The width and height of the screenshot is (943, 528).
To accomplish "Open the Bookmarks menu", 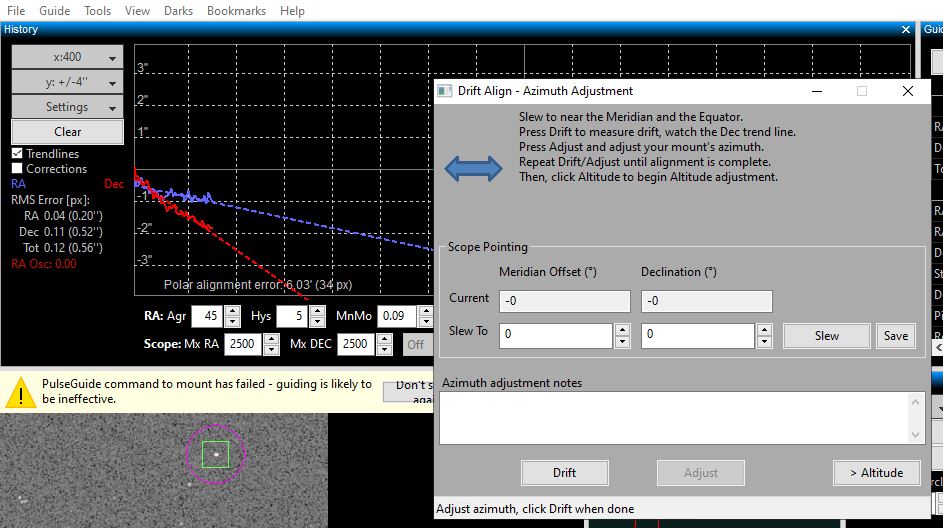I will (236, 11).
